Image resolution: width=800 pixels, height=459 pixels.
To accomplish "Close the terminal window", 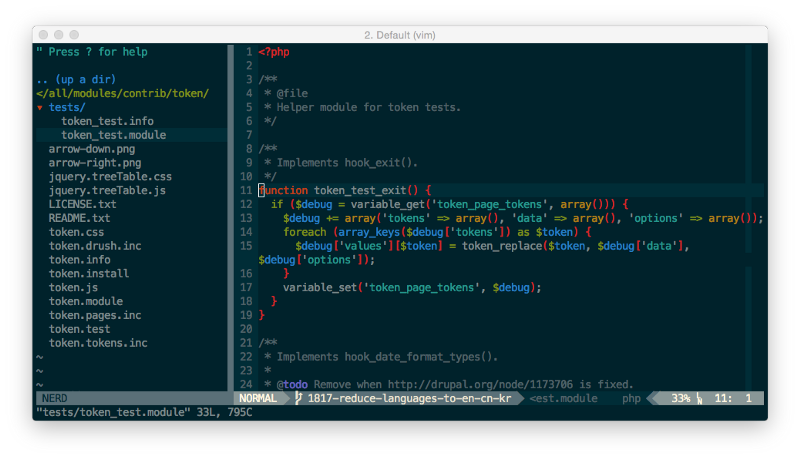I will (x=43, y=35).
